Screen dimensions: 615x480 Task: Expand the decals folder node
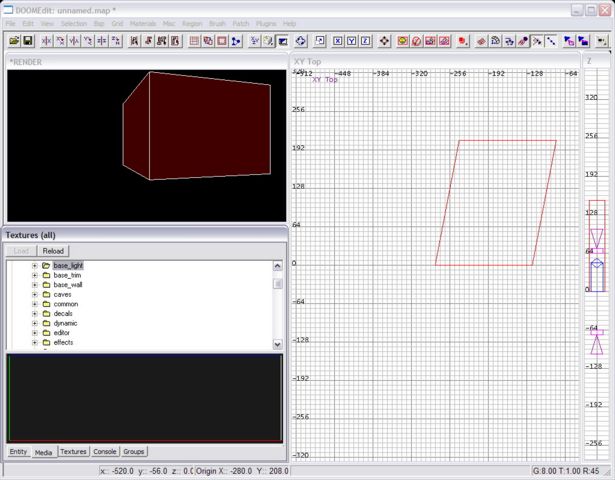pyautogui.click(x=35, y=314)
